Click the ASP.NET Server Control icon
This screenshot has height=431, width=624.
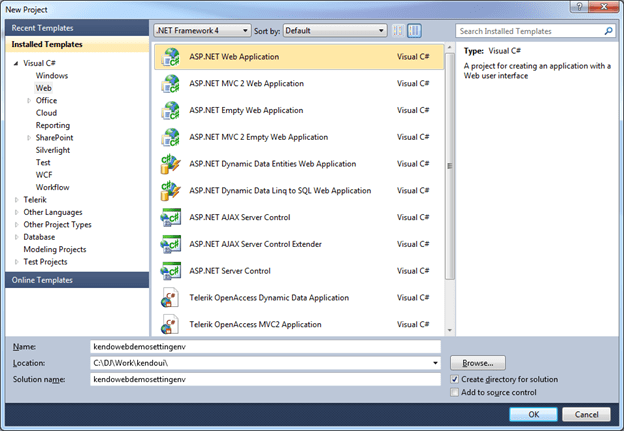tap(170, 270)
